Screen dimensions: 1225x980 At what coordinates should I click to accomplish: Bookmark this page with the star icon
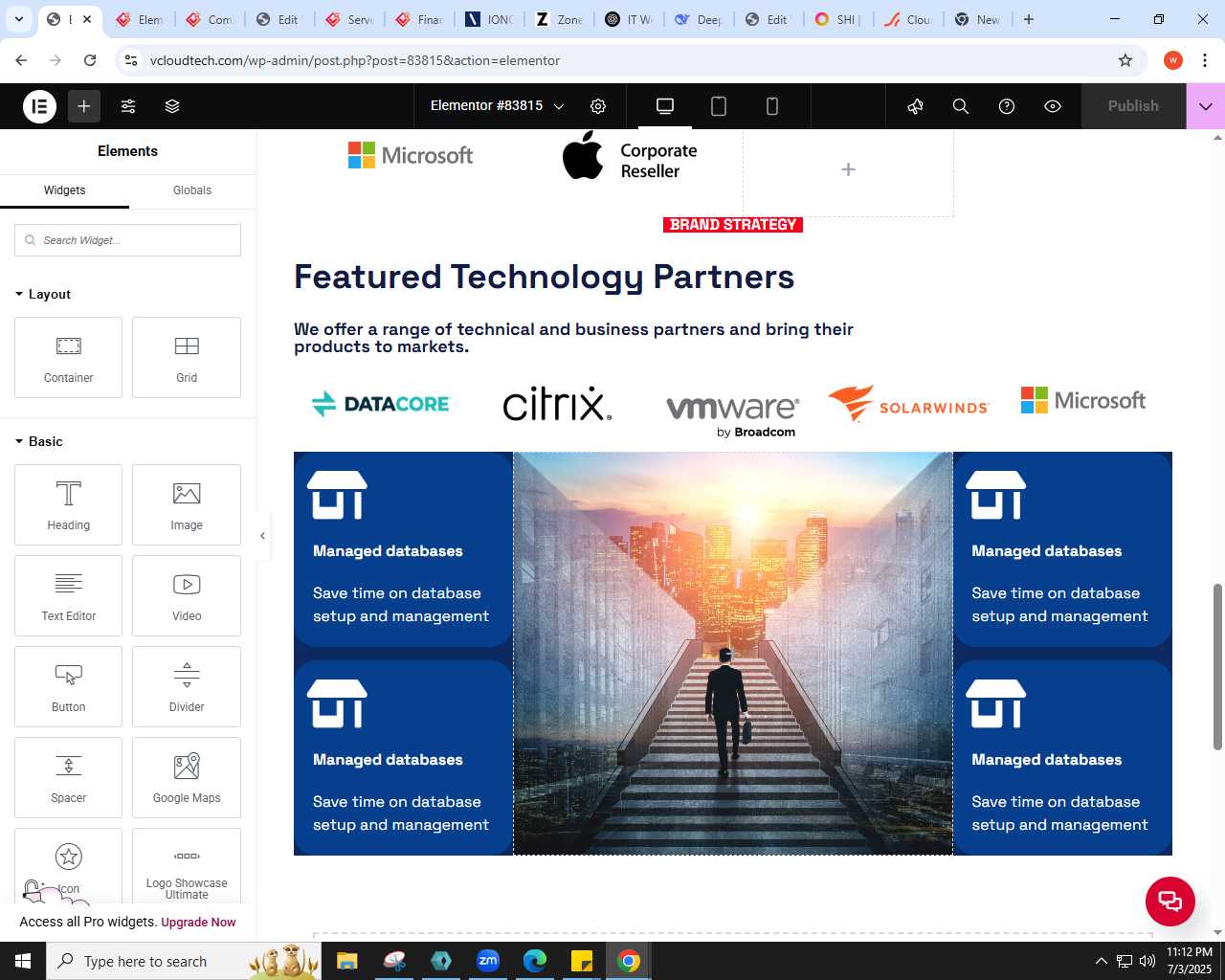pos(1125,60)
